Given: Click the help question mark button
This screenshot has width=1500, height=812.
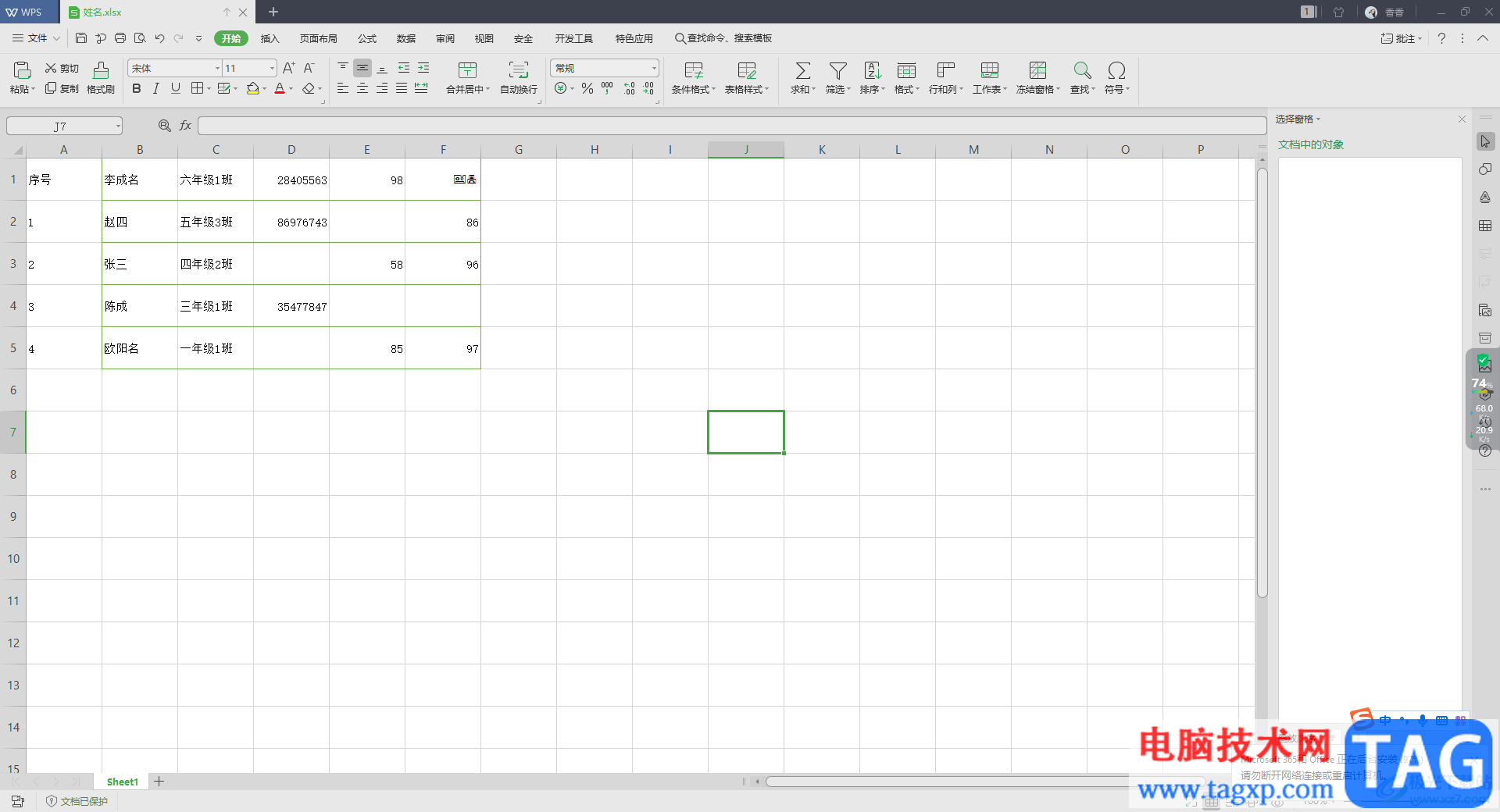Looking at the screenshot, I should [1441, 38].
